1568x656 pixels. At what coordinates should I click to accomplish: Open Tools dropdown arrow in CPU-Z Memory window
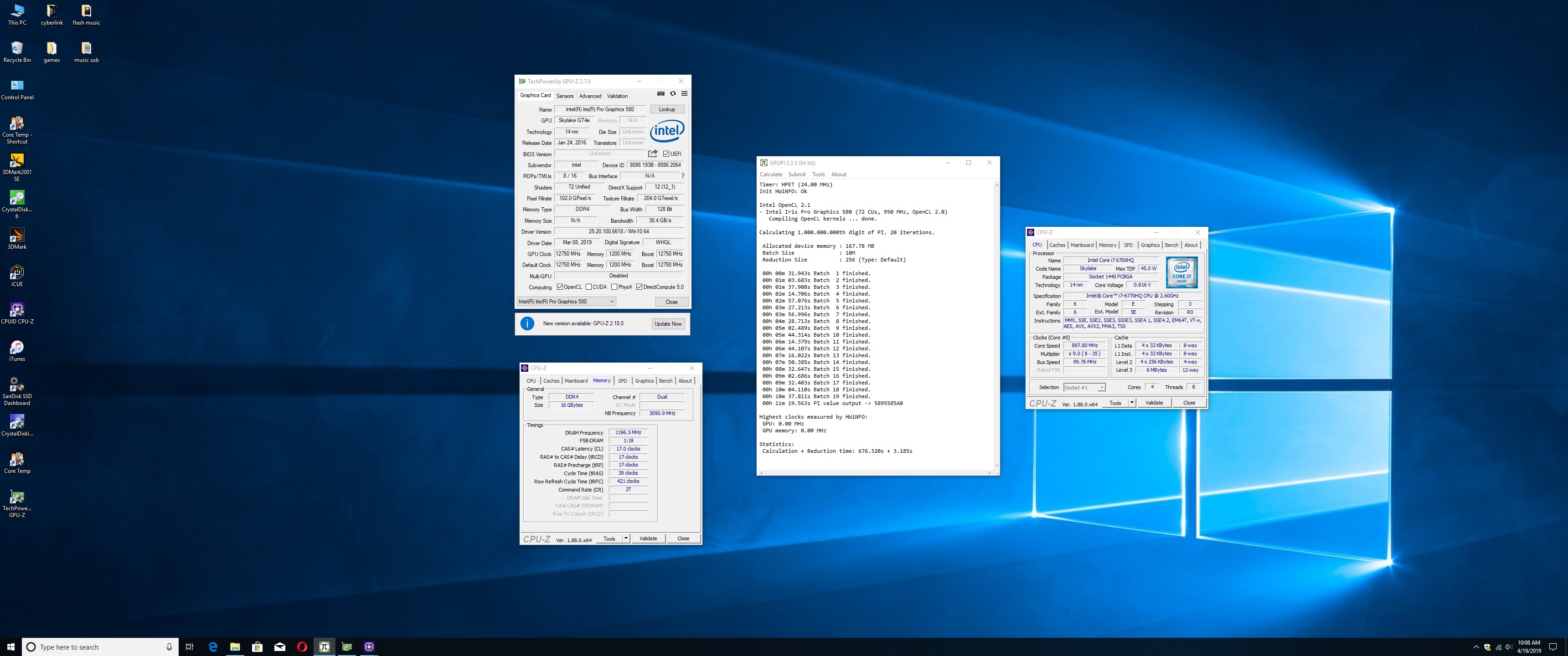point(626,538)
